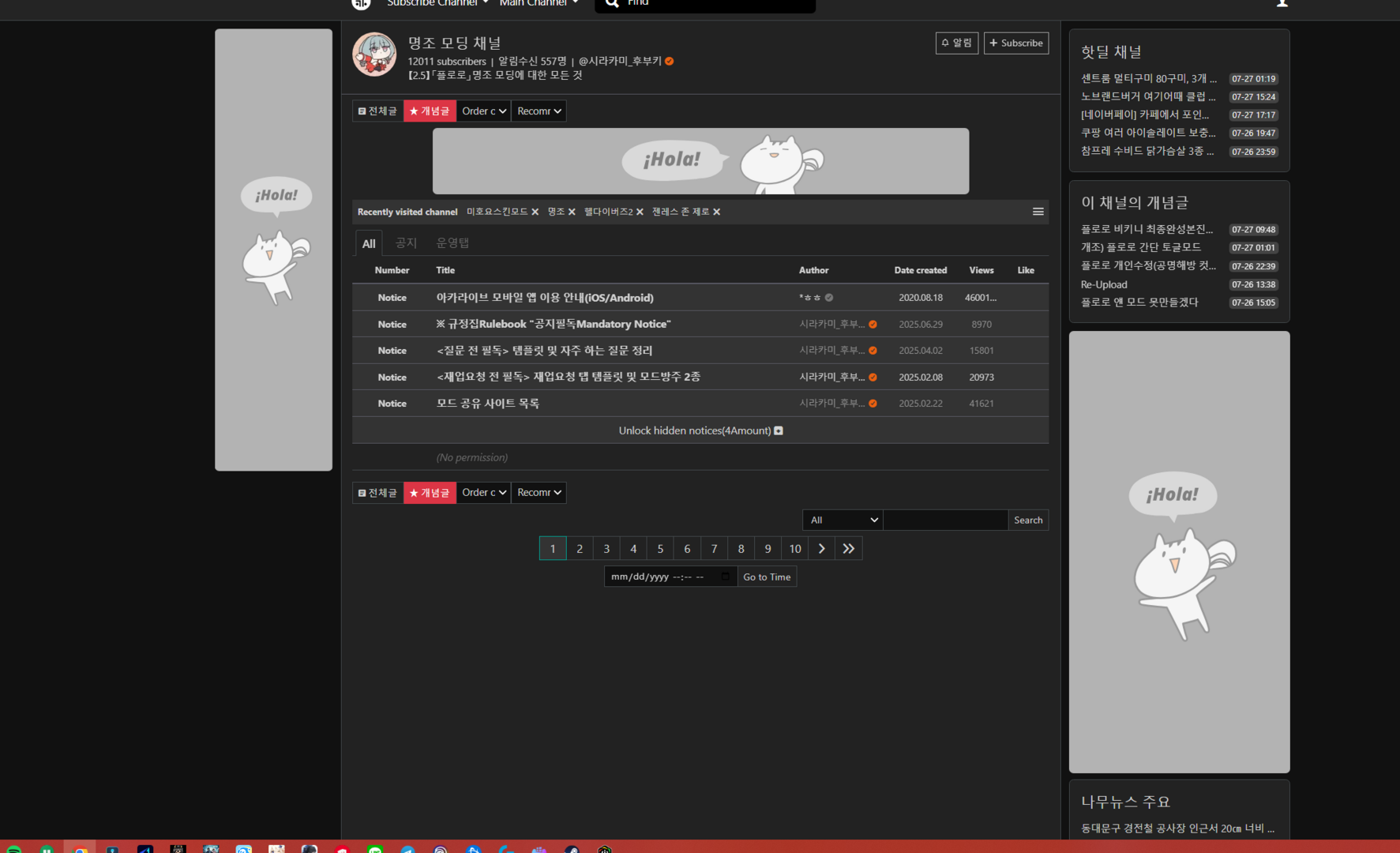Click the Subscribe button
Screen dimensions: 1400x853
(x=1016, y=43)
